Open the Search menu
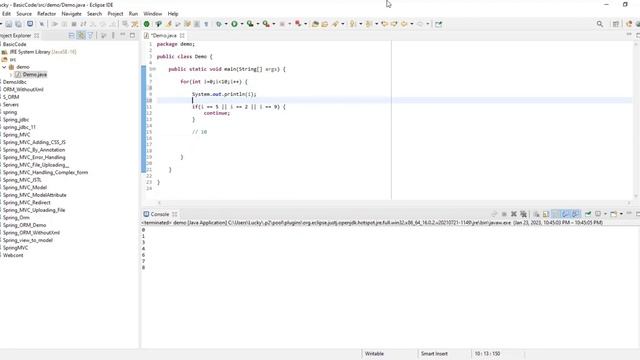This screenshot has width=640, height=360. [x=94, y=14]
